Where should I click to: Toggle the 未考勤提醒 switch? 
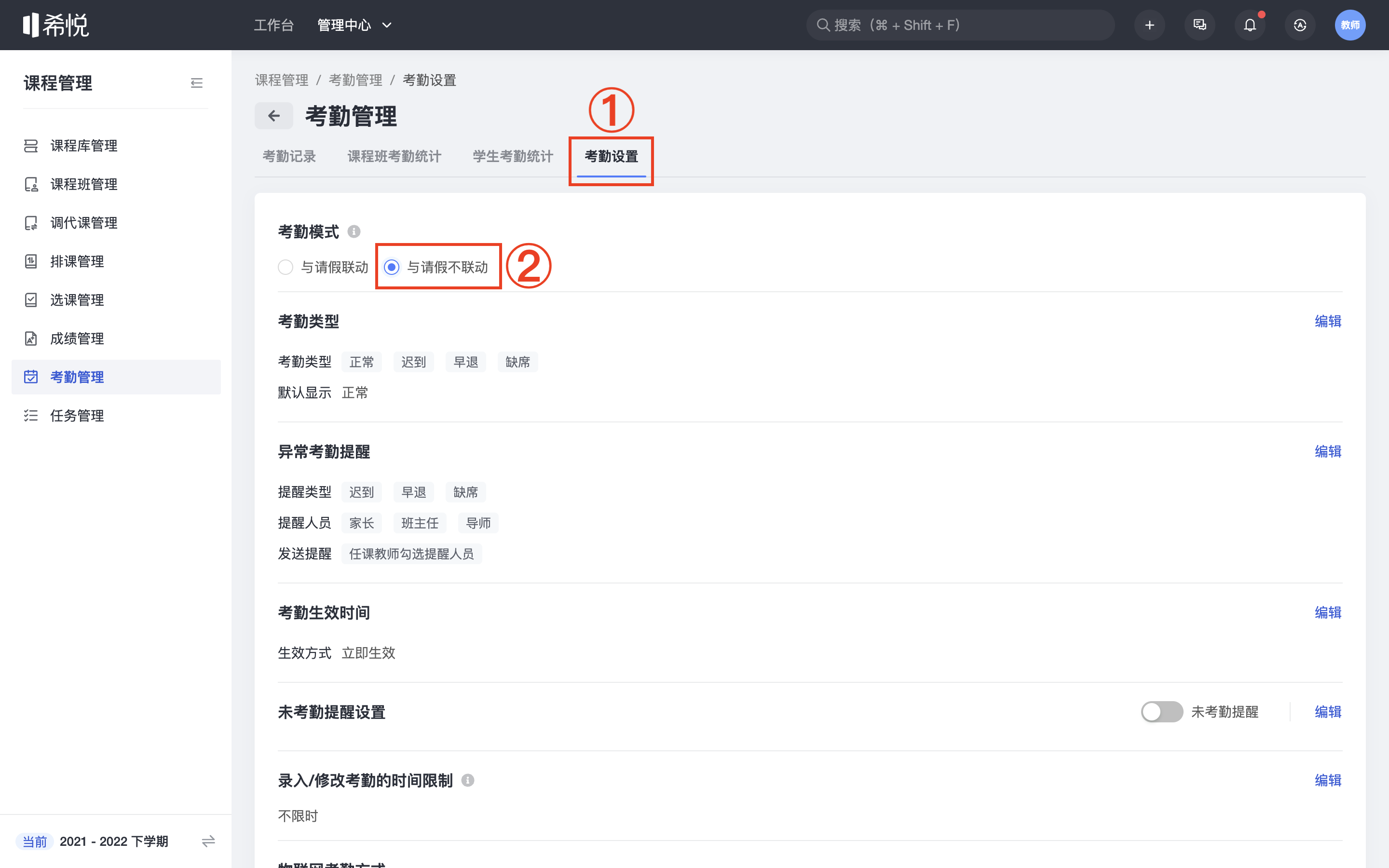tap(1162, 712)
